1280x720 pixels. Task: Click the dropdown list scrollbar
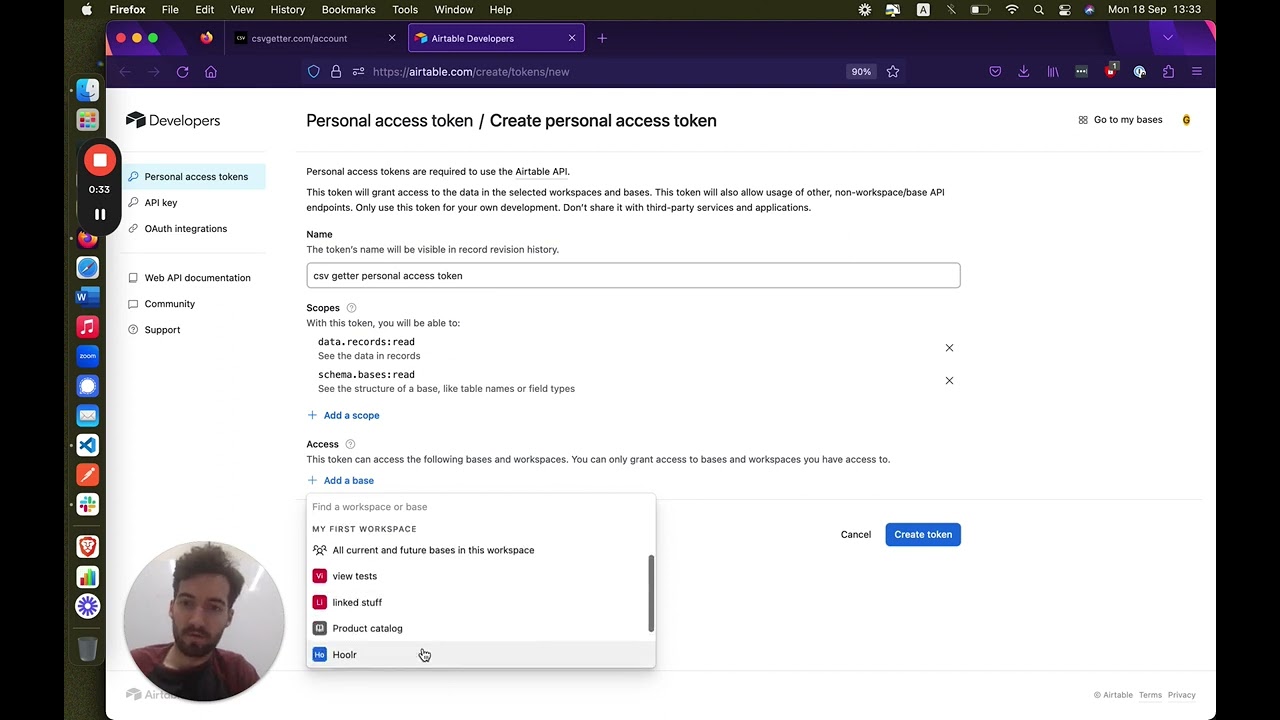point(651,594)
